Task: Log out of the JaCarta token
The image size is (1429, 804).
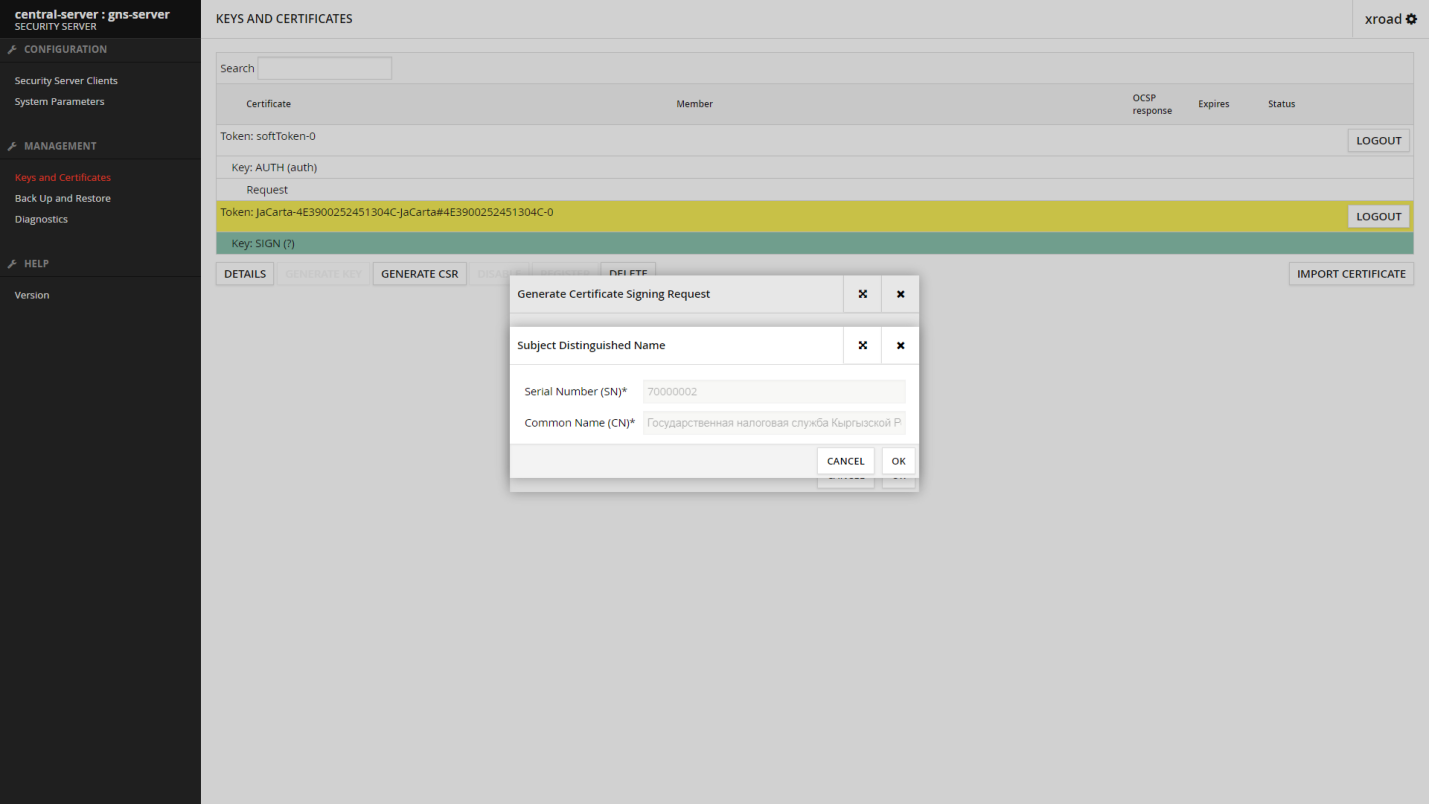Action: click(1378, 217)
